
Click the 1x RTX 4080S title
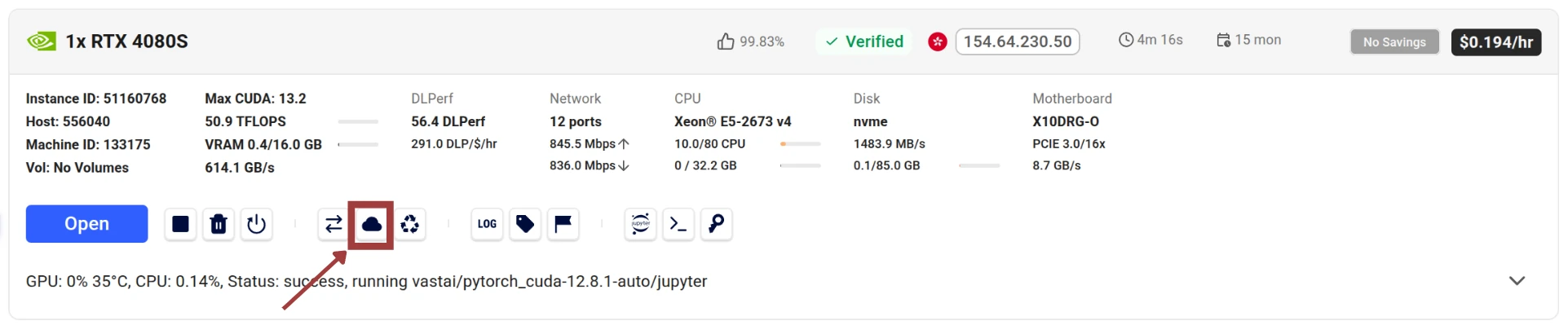click(127, 42)
